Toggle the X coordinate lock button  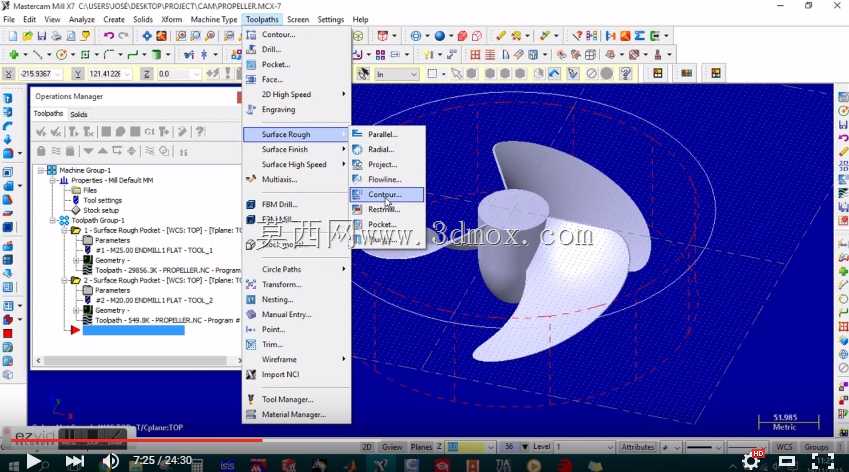(8, 74)
